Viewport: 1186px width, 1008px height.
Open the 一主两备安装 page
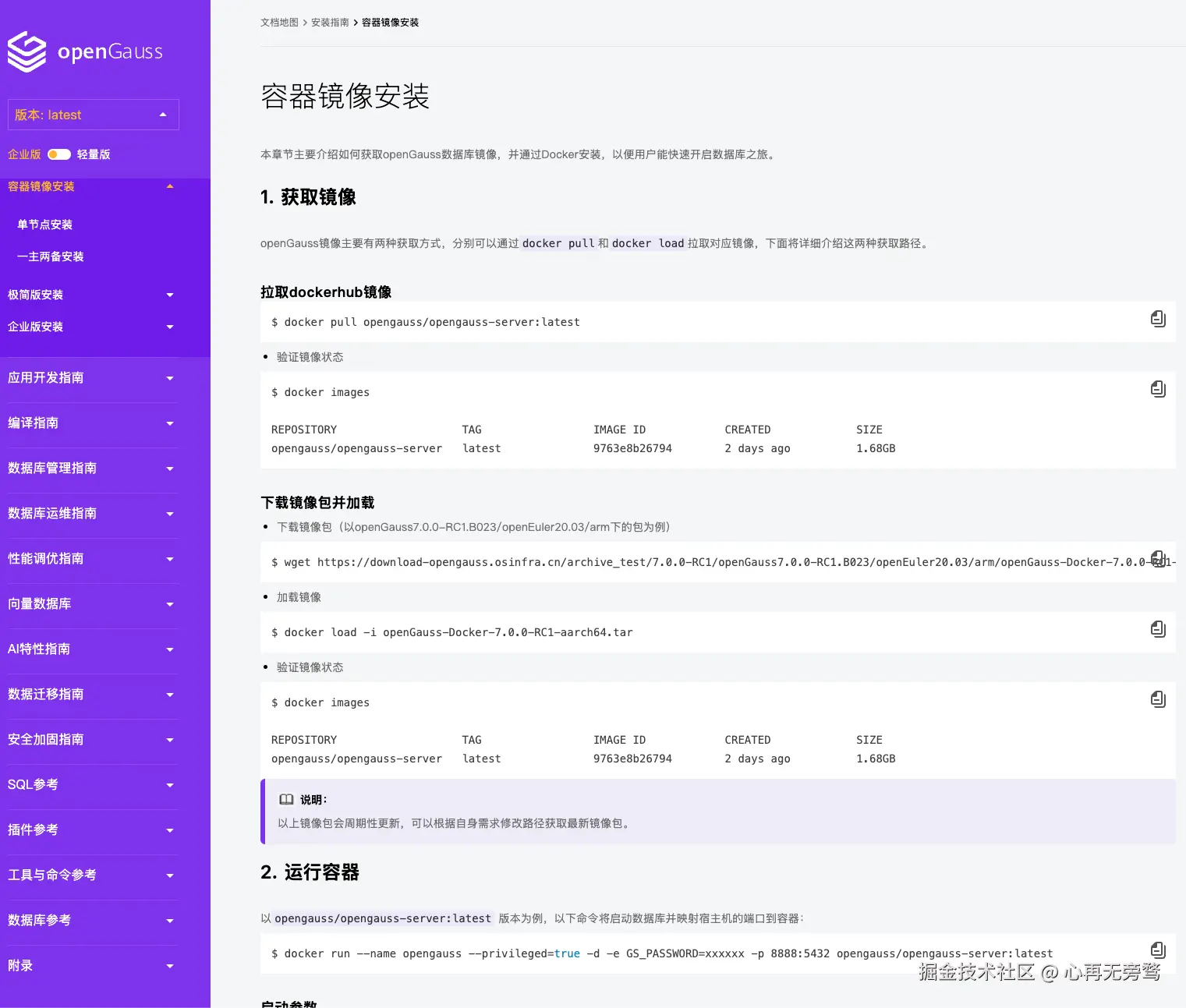coord(51,256)
